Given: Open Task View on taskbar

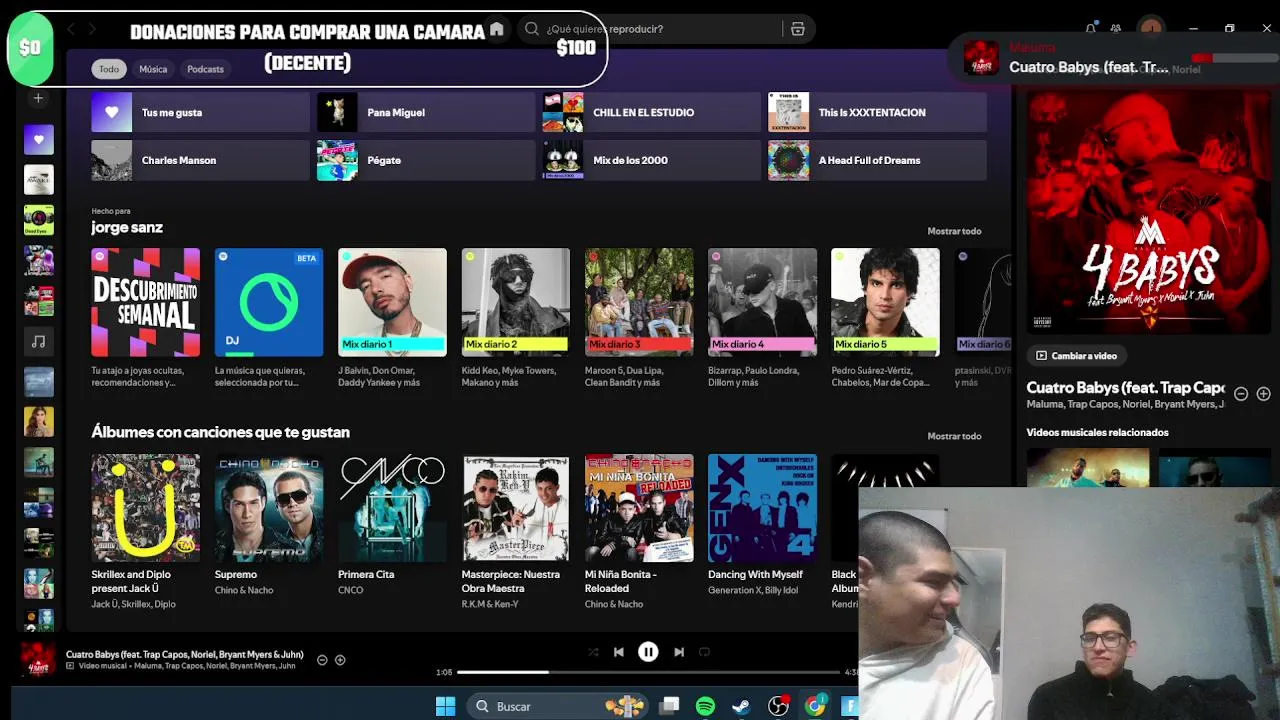Looking at the screenshot, I should coord(670,706).
